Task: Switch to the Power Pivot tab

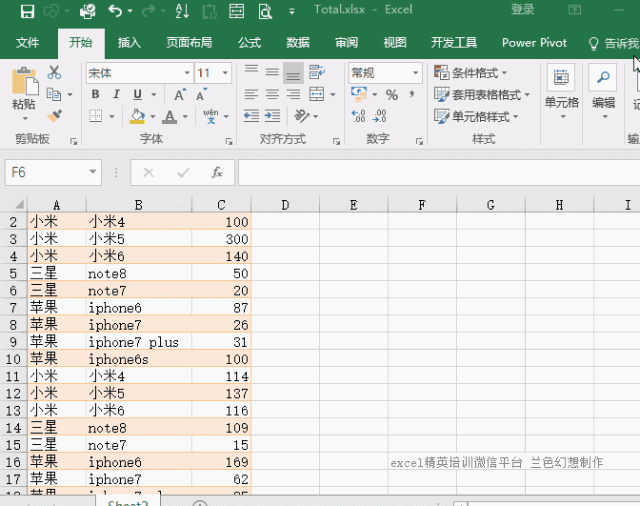Action: click(534, 42)
